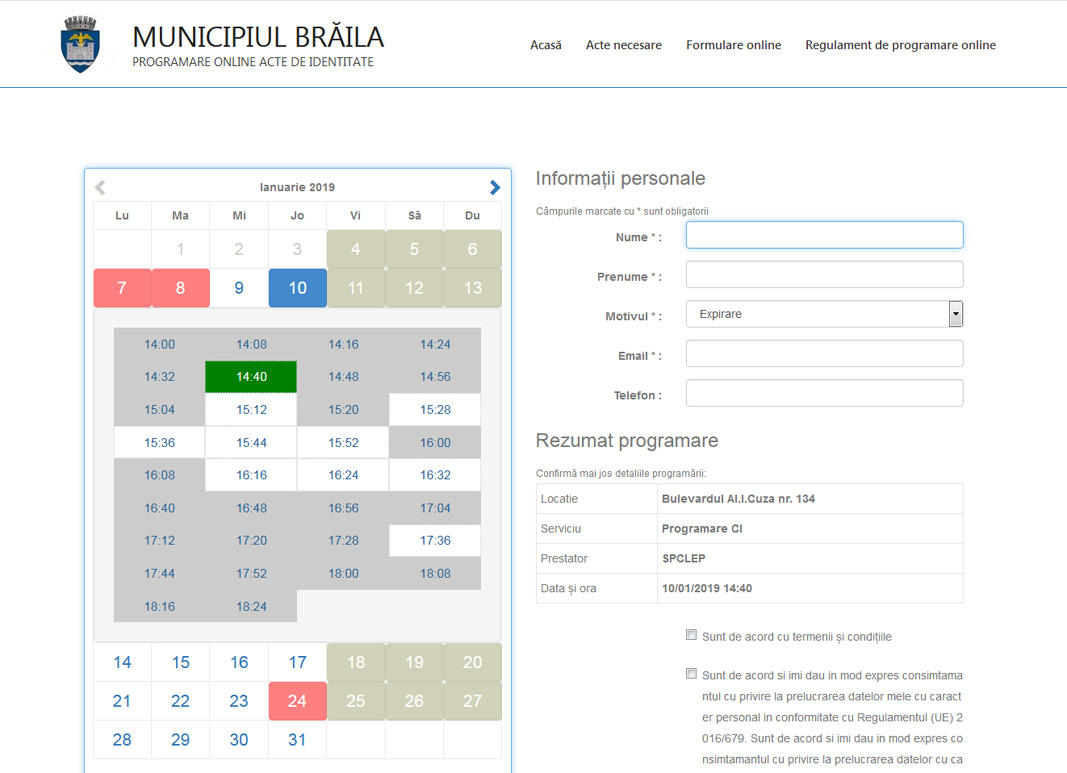Accept the terms and conditions checkbox
Viewport: 1067px width, 773px height.
(691, 635)
